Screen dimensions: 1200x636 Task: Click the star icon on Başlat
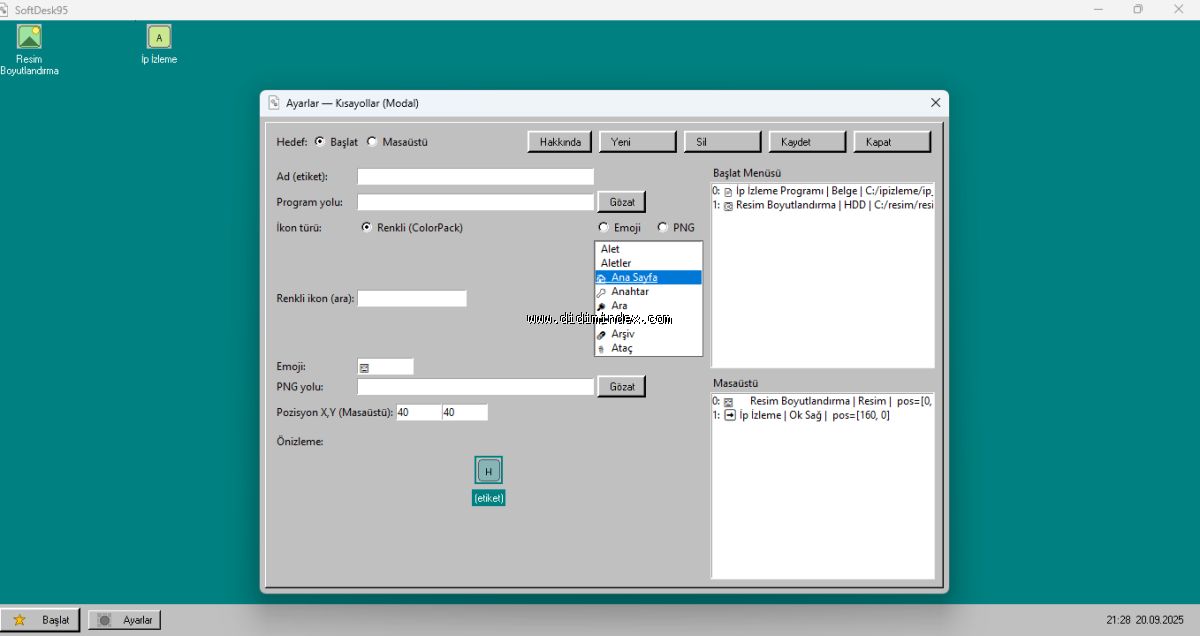tap(19, 620)
